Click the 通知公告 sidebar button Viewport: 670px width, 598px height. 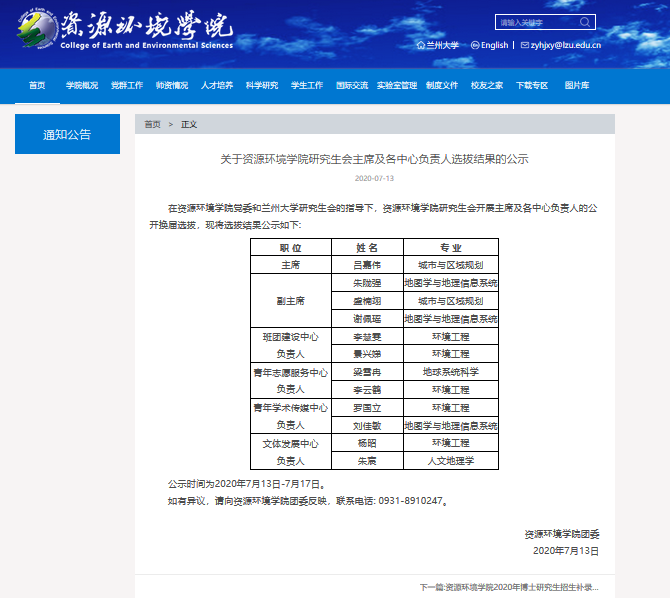[68, 134]
